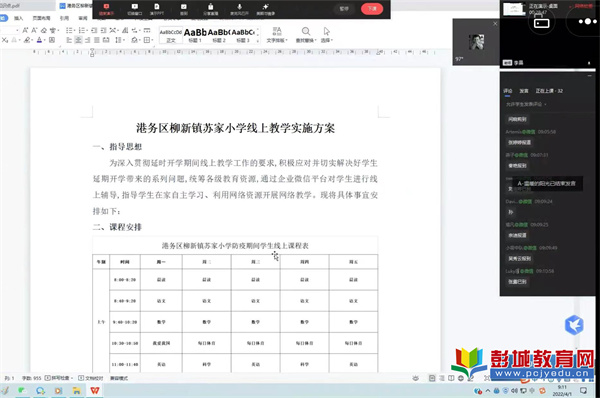Click the clear formatting eraser icon

[x=44, y=30]
